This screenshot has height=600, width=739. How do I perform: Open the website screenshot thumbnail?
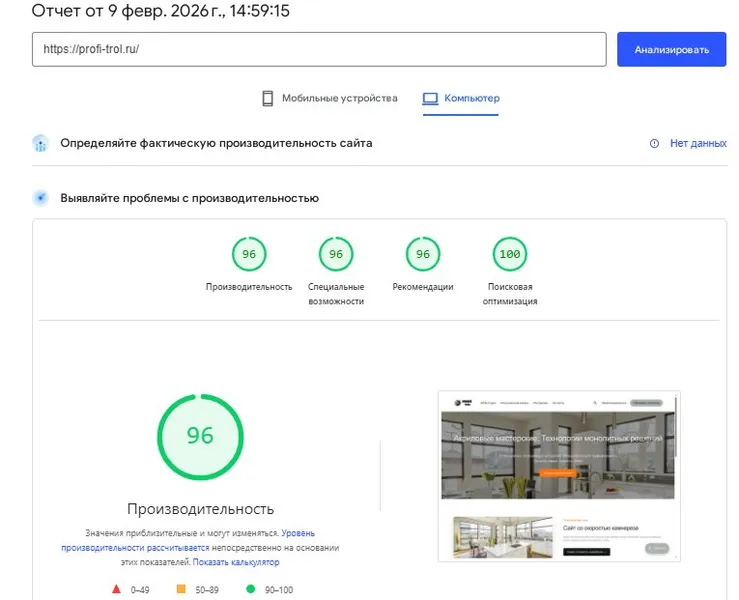(559, 476)
